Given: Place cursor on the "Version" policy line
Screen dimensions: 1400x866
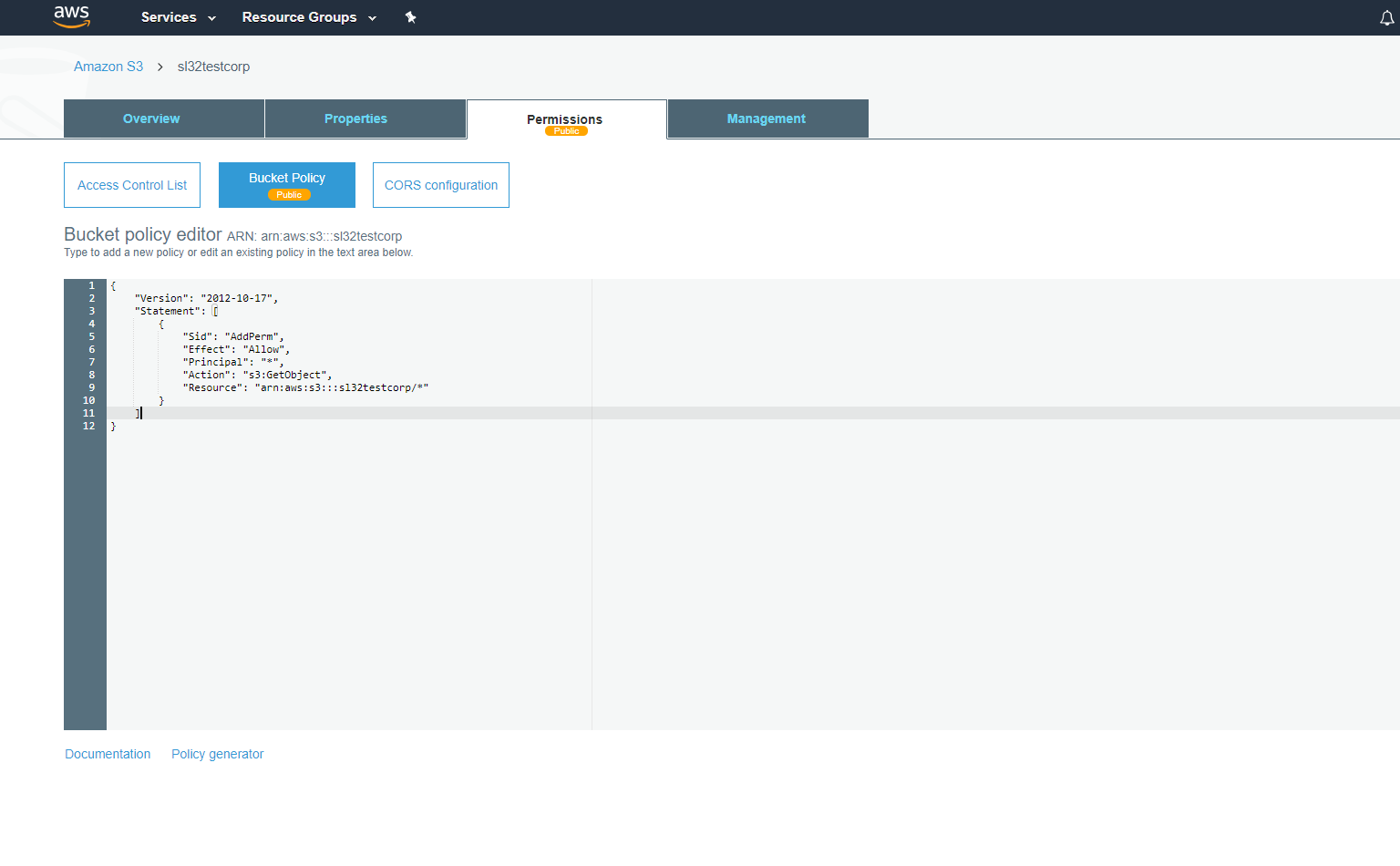Looking at the screenshot, I should [x=206, y=298].
